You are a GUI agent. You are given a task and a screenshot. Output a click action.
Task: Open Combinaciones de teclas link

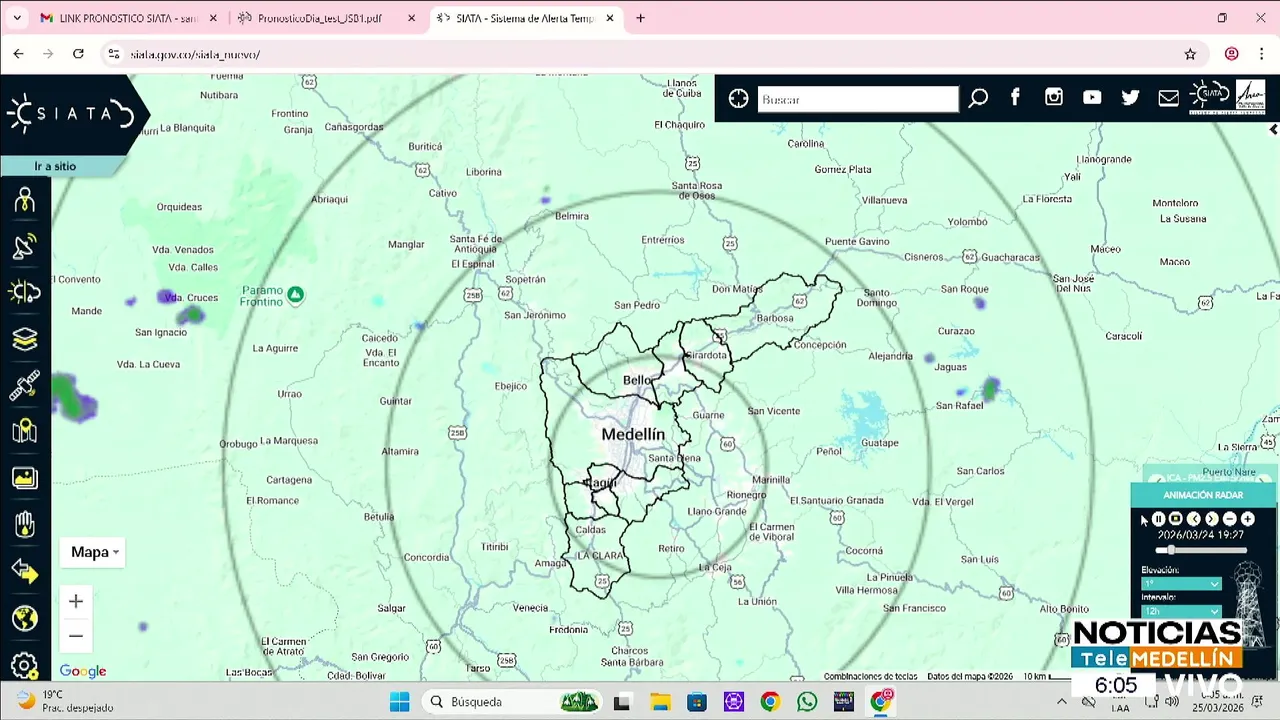870,677
